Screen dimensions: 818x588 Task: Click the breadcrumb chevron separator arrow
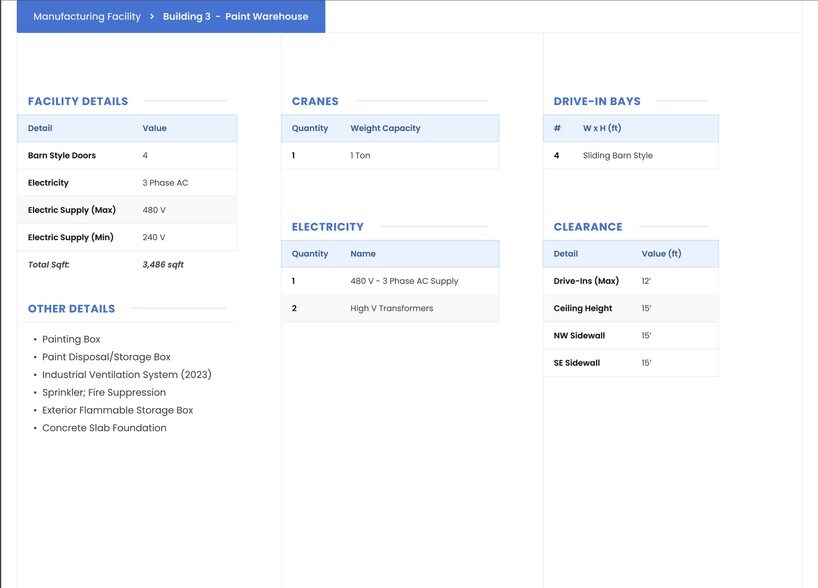(152, 17)
